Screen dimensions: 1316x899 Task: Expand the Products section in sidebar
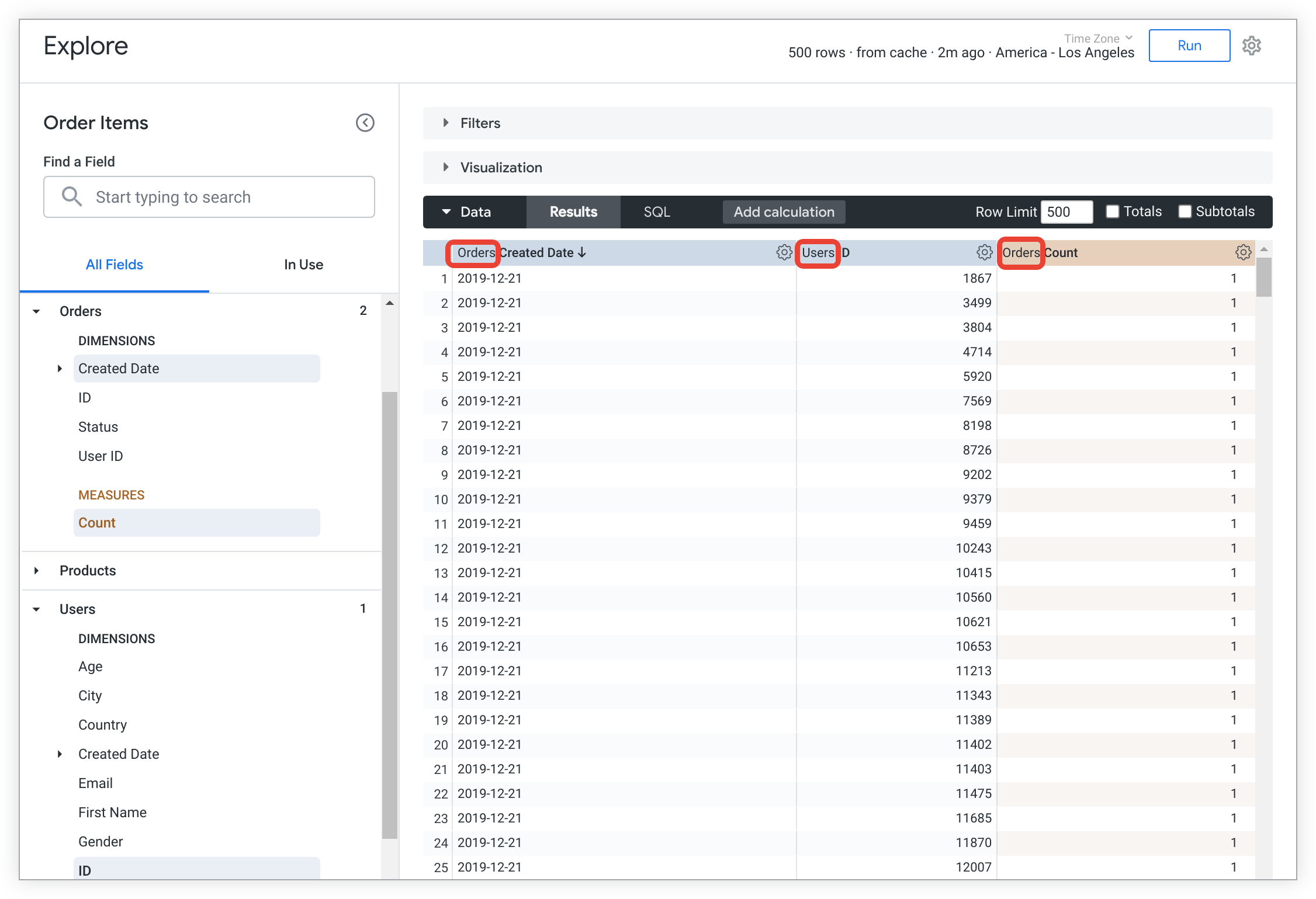point(48,570)
